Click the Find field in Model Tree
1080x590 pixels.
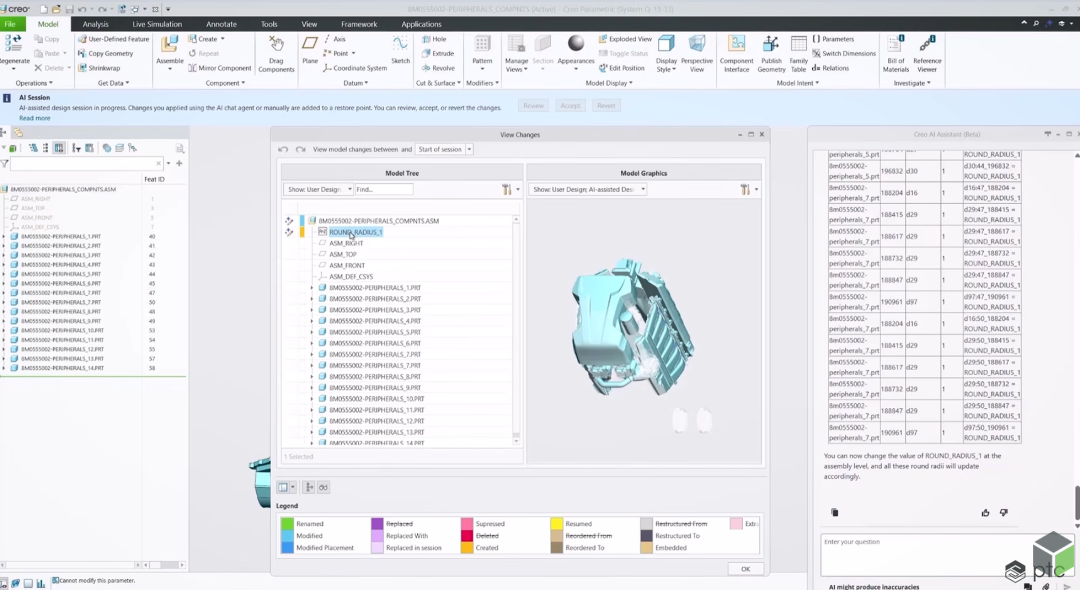point(384,189)
